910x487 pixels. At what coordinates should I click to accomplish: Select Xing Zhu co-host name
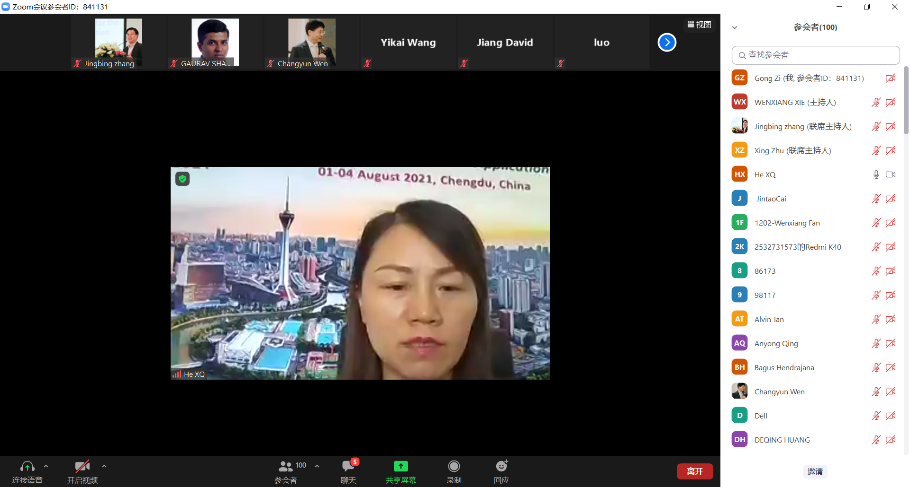[x=793, y=151]
